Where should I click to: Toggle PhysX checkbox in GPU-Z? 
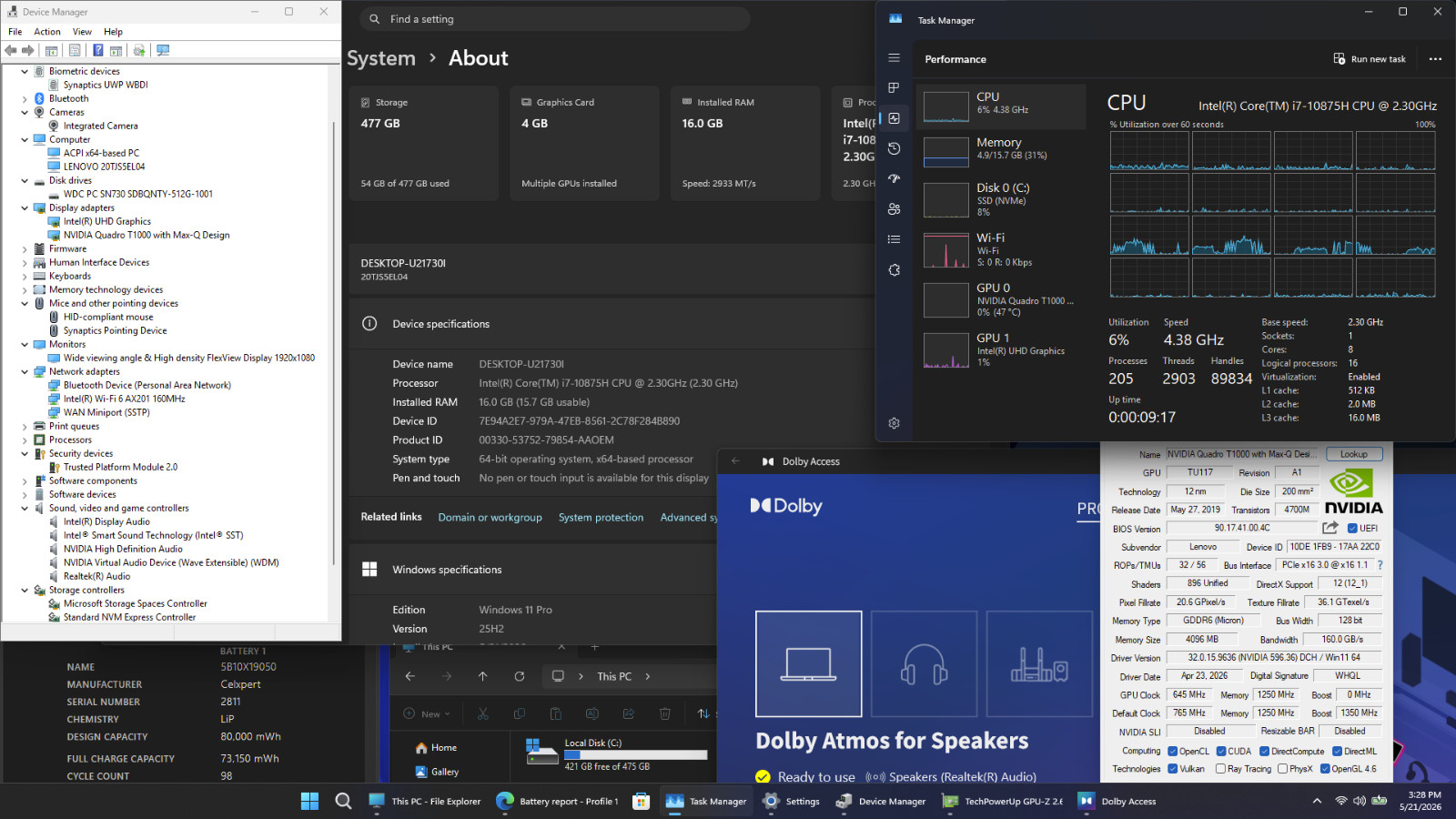tap(1282, 769)
